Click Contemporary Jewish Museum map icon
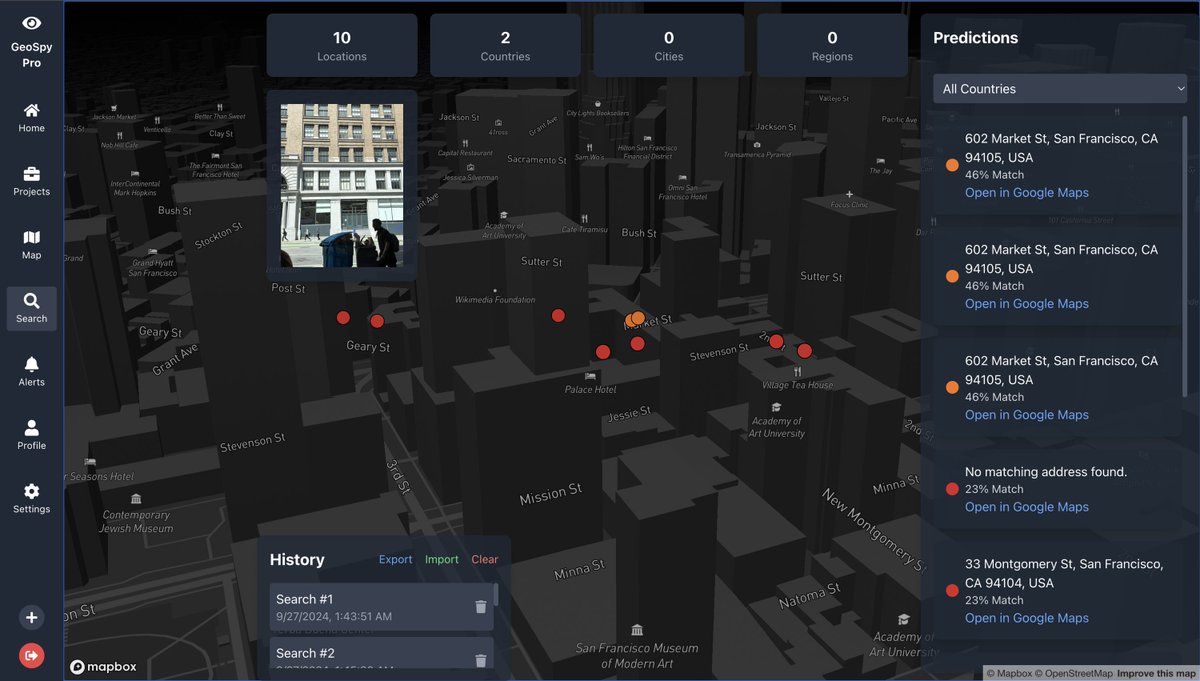The image size is (1200, 681). click(136, 499)
